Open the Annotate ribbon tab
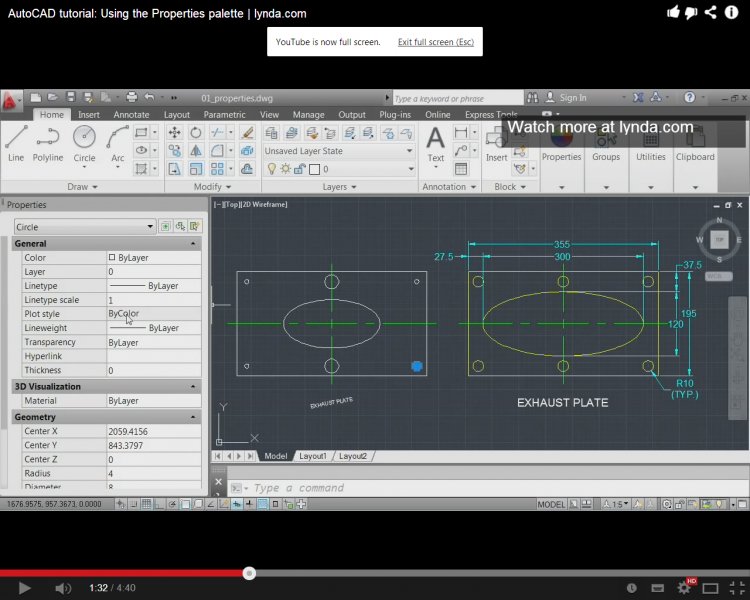Screen dimensions: 750x600 click(x=131, y=115)
